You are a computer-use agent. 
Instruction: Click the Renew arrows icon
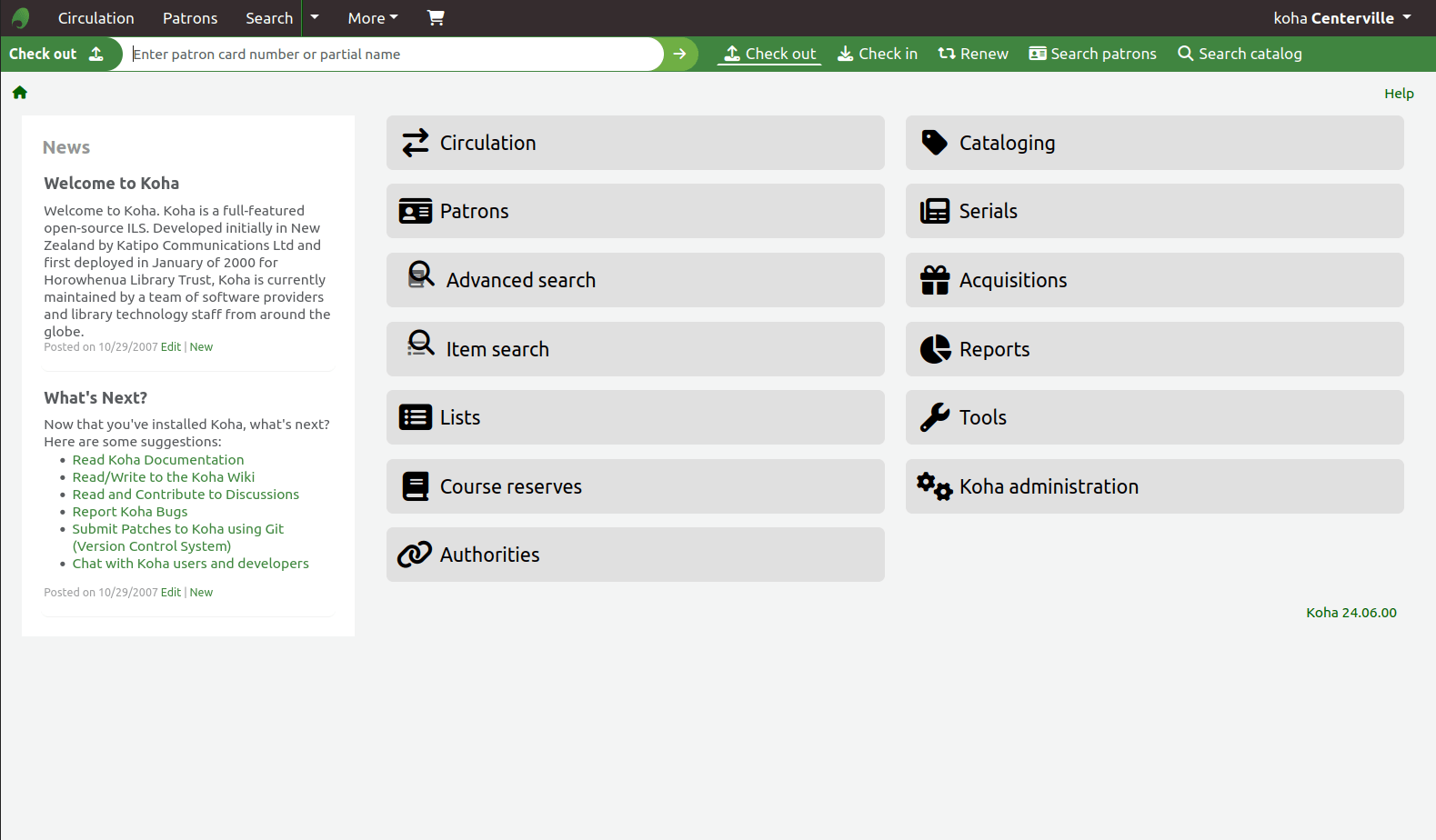[x=947, y=54]
